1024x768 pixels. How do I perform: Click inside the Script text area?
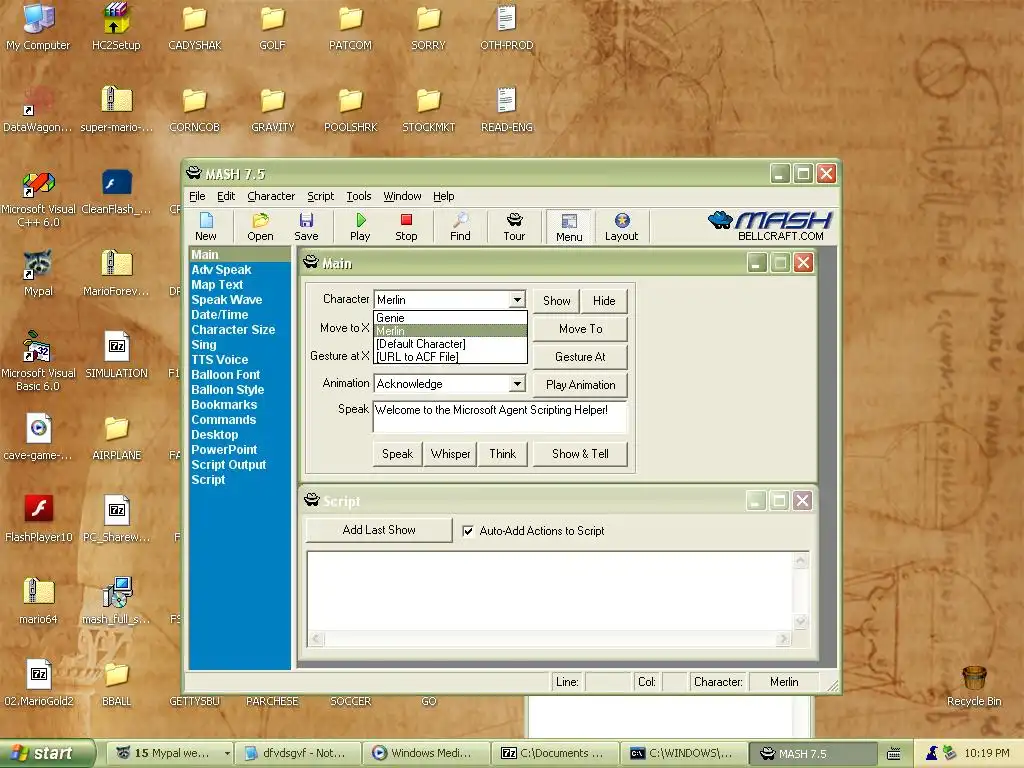coord(551,592)
